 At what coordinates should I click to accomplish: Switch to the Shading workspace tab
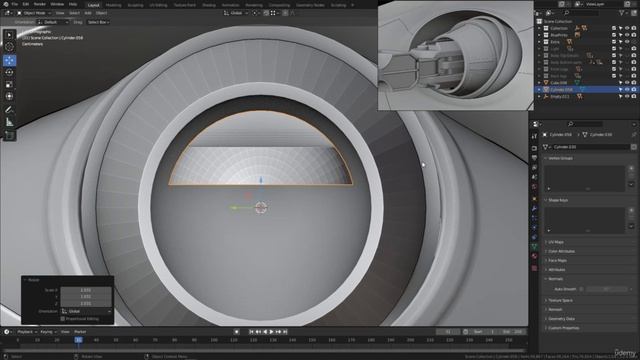(x=209, y=5)
